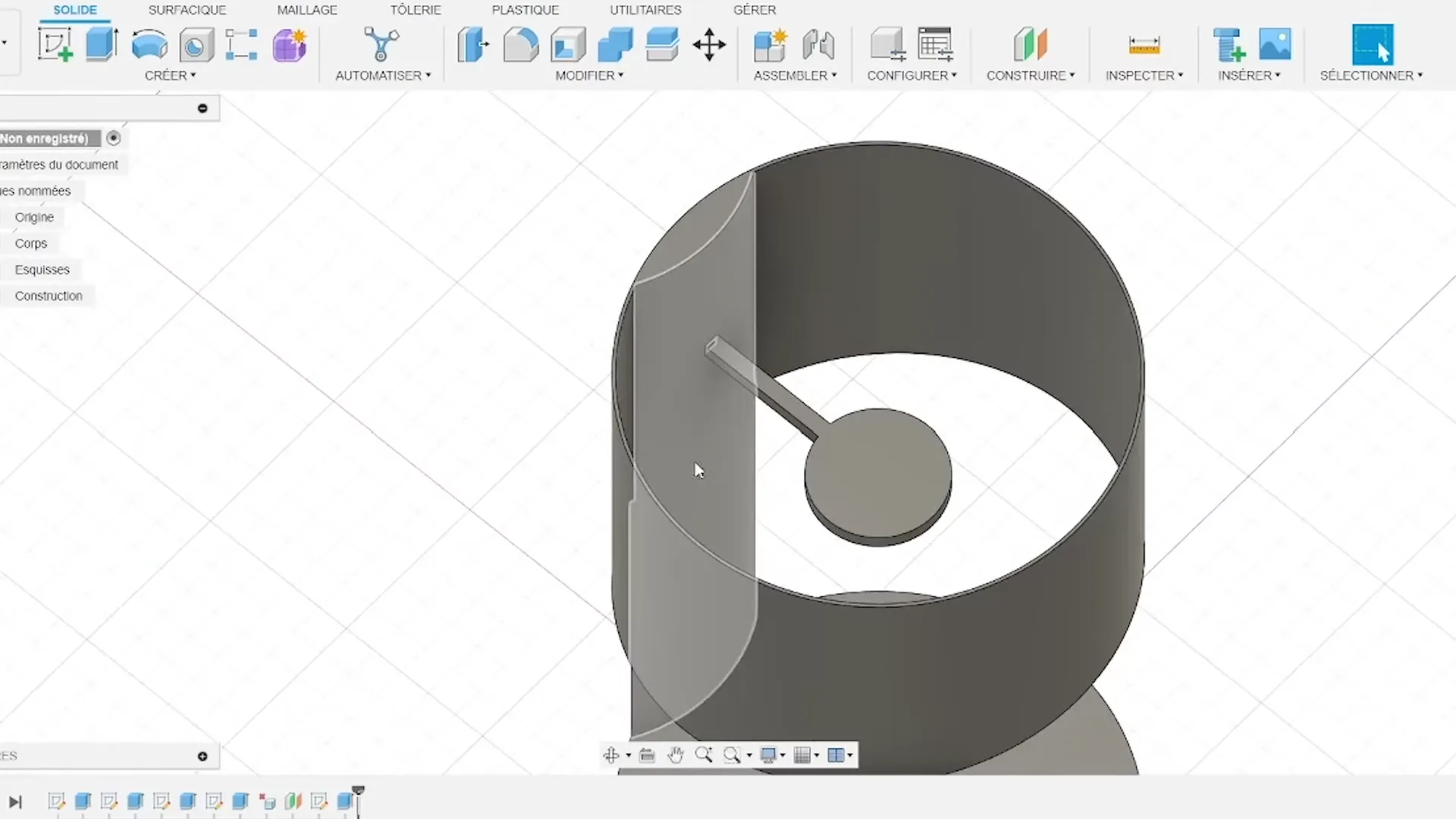Choose the Orbit navigation tool
The image size is (1456, 819).
[611, 755]
